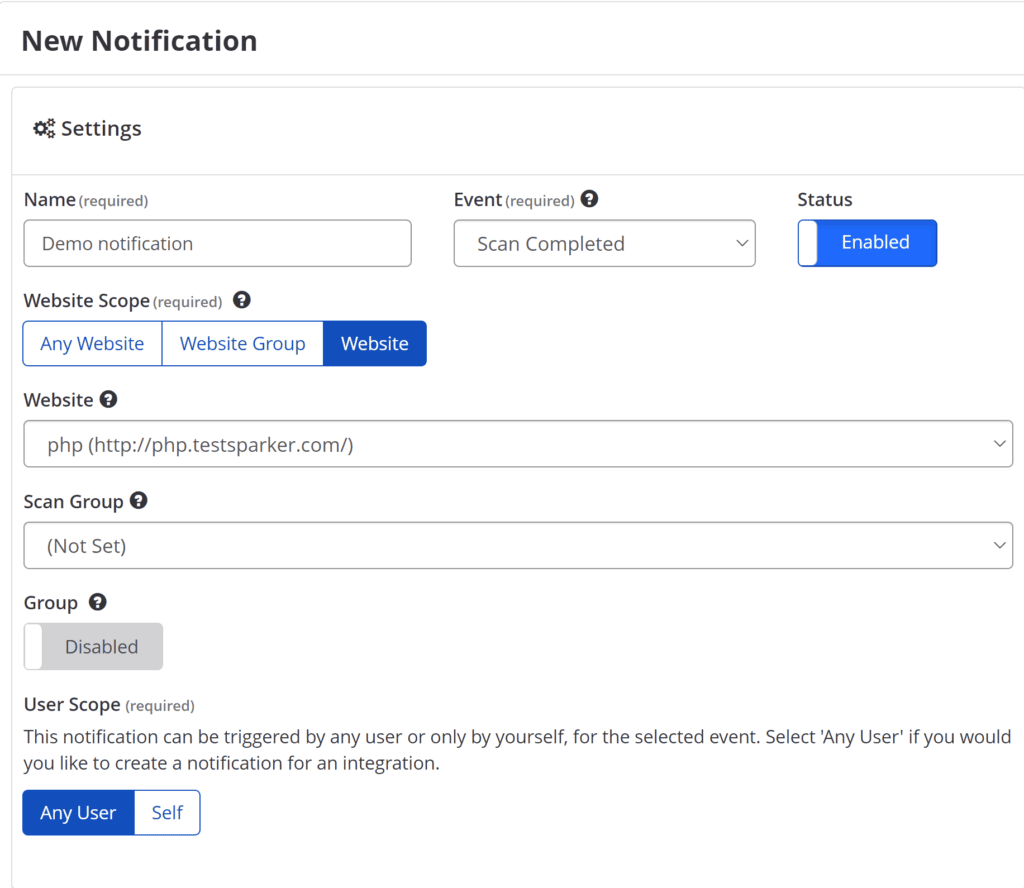The width and height of the screenshot is (1024, 888).
Task: Open the Website field help icon
Action: [x=107, y=399]
